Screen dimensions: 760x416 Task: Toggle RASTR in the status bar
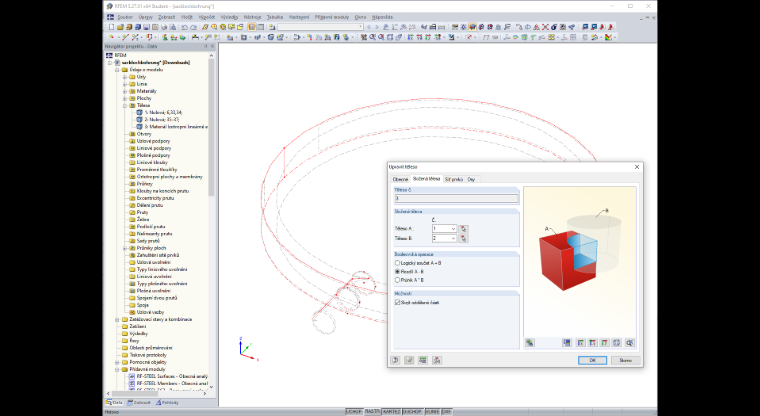[372, 412]
